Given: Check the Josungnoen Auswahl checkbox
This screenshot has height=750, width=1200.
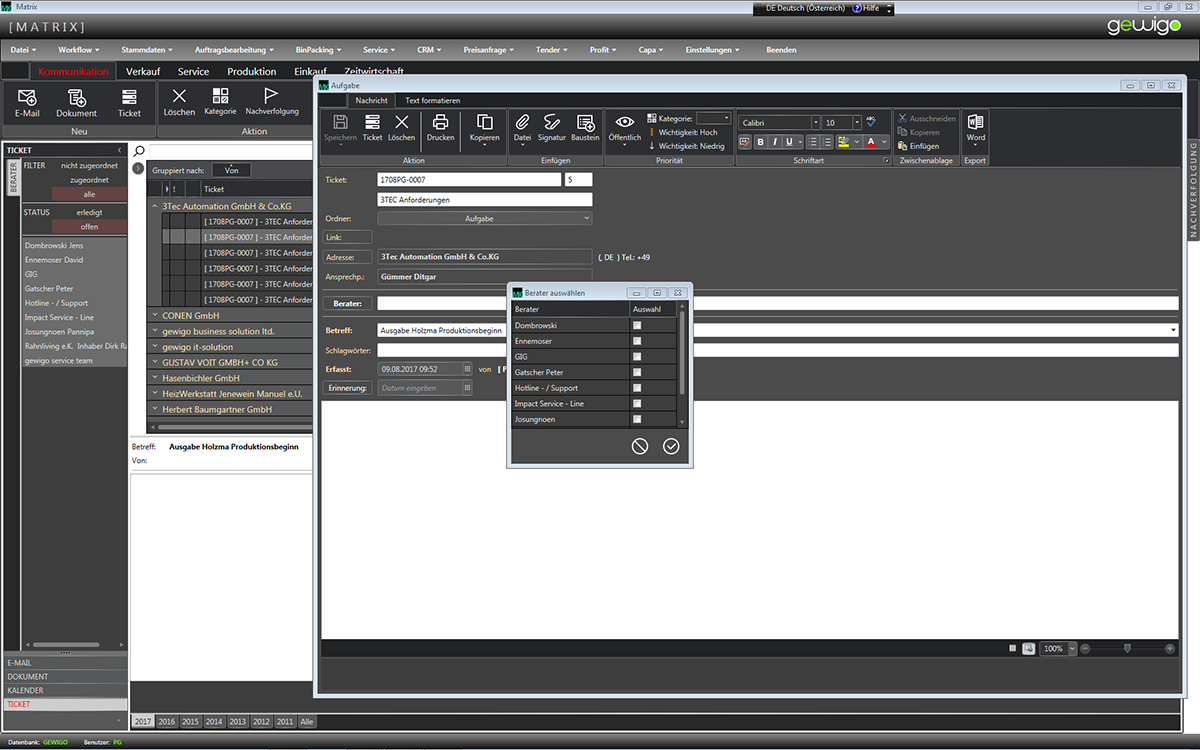Looking at the screenshot, I should (x=637, y=419).
